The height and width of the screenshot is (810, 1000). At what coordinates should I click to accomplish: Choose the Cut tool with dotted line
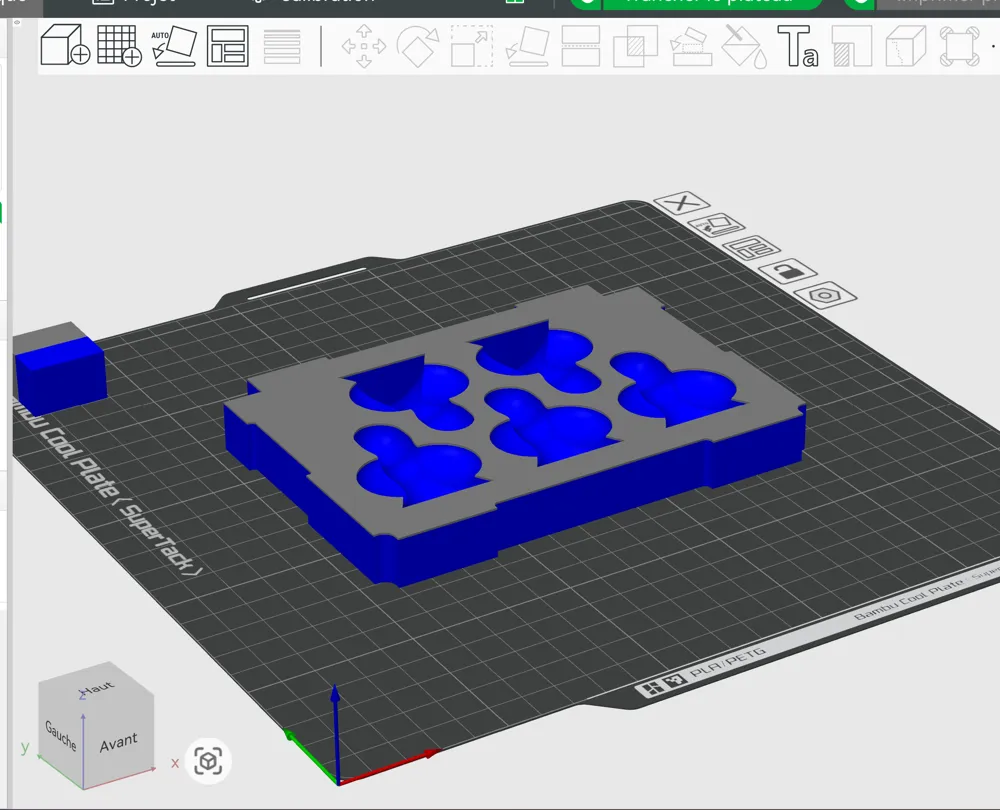click(x=580, y=46)
